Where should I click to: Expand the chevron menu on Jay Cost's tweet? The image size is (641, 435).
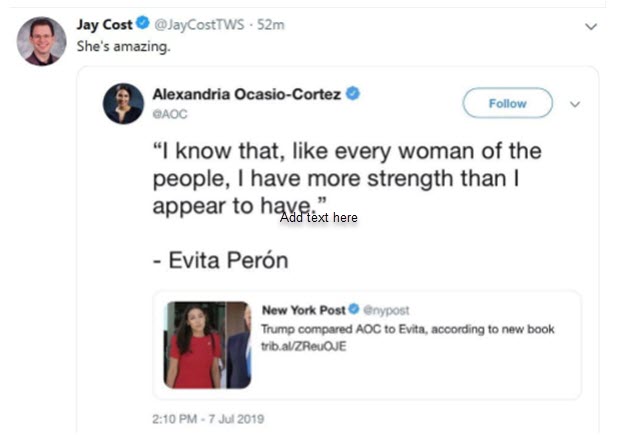coord(591,26)
